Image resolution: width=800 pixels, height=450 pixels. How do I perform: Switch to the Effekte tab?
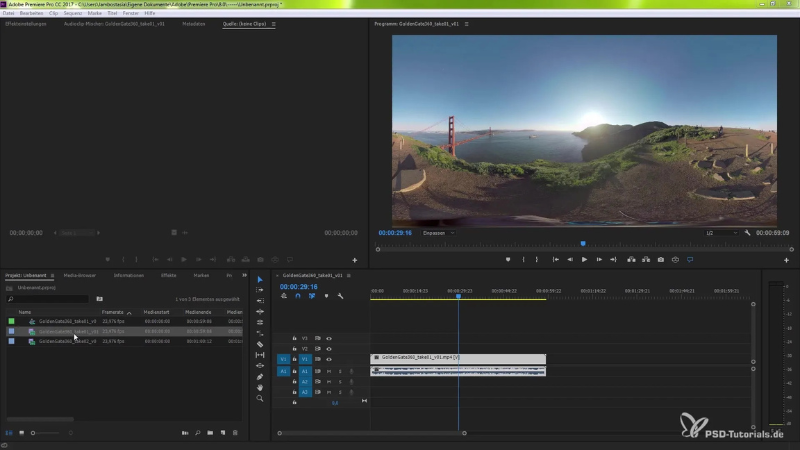168,274
